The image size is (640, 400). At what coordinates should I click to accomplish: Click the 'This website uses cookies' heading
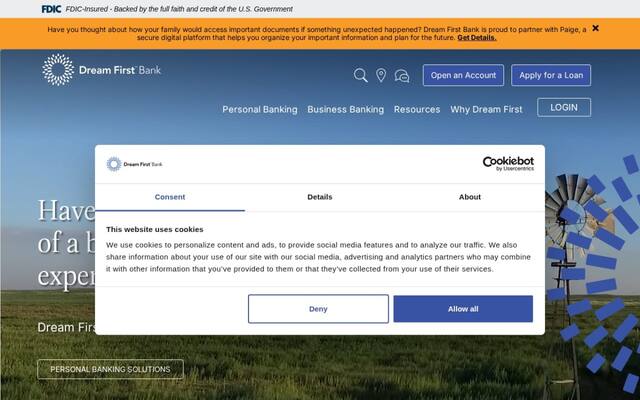coord(155,229)
